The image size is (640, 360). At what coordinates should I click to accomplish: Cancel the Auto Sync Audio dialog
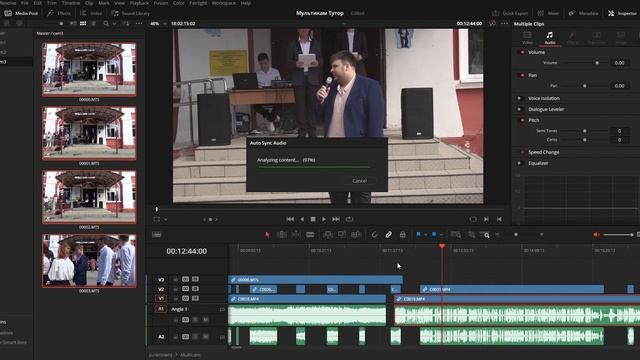tap(359, 181)
